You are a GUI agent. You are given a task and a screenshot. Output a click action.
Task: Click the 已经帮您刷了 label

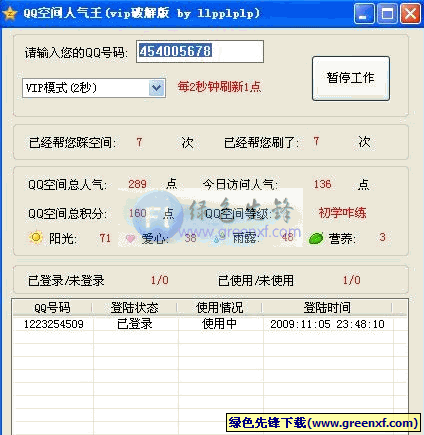(261, 143)
